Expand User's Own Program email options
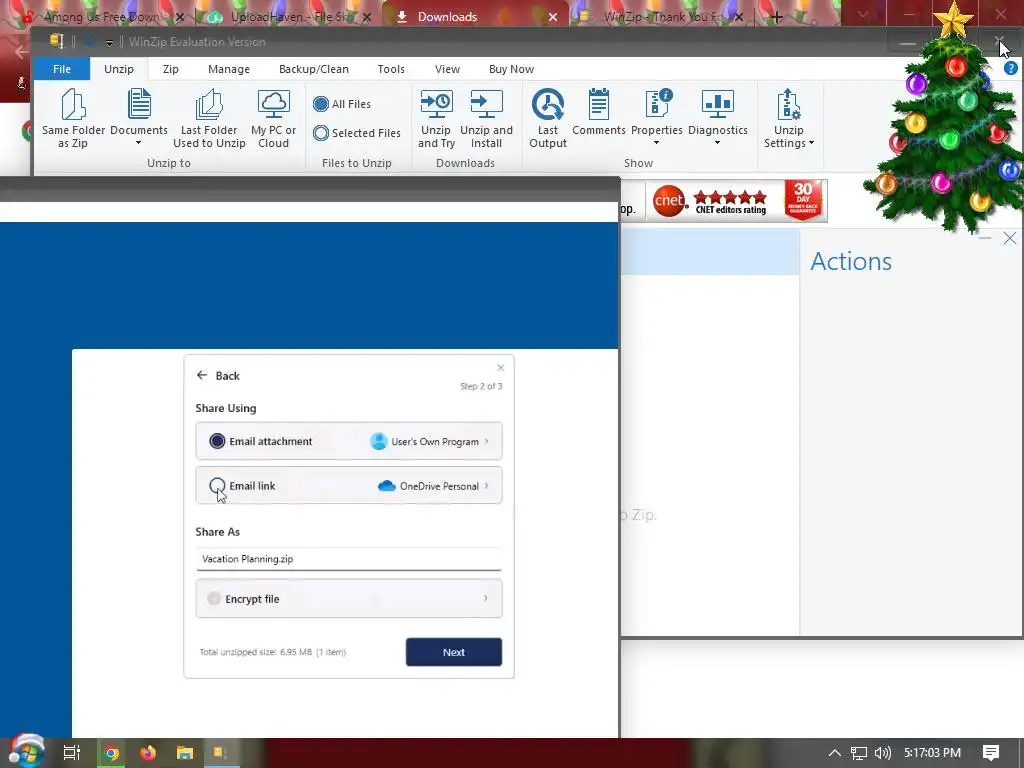 pyautogui.click(x=487, y=441)
